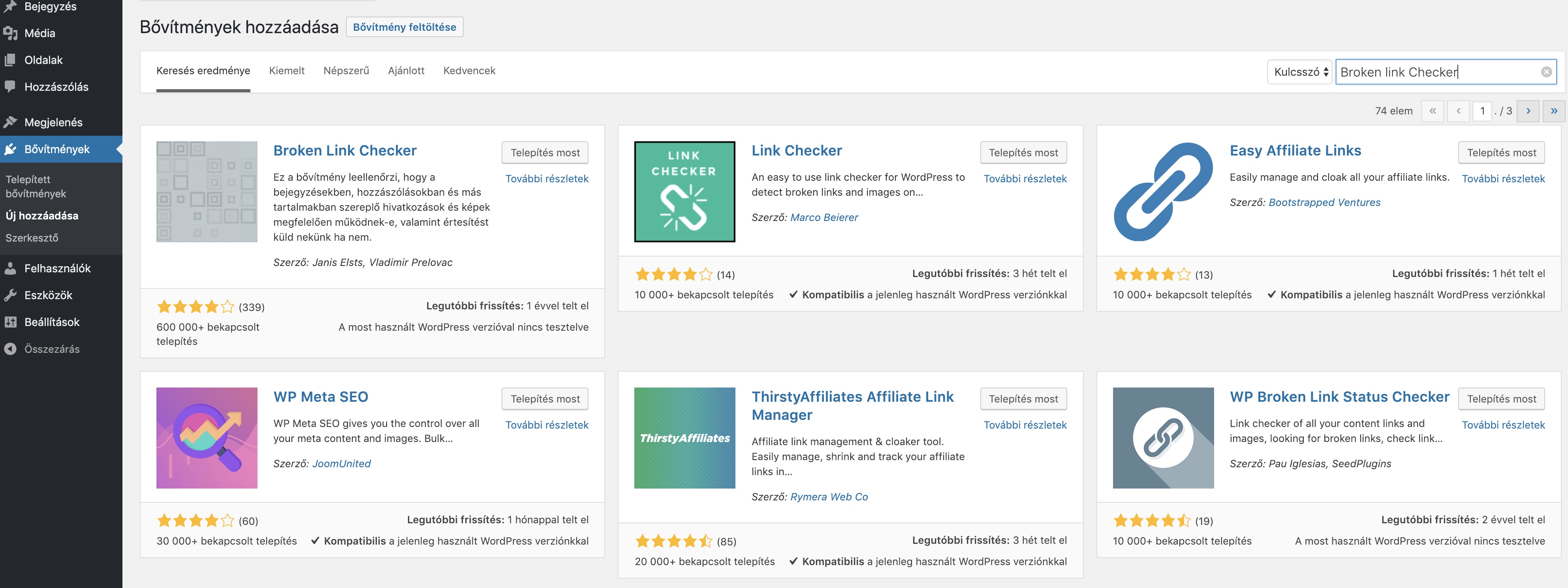The height and width of the screenshot is (588, 1568).
Task: Open További részletek for ThirstyAffiliates
Action: (x=1025, y=425)
